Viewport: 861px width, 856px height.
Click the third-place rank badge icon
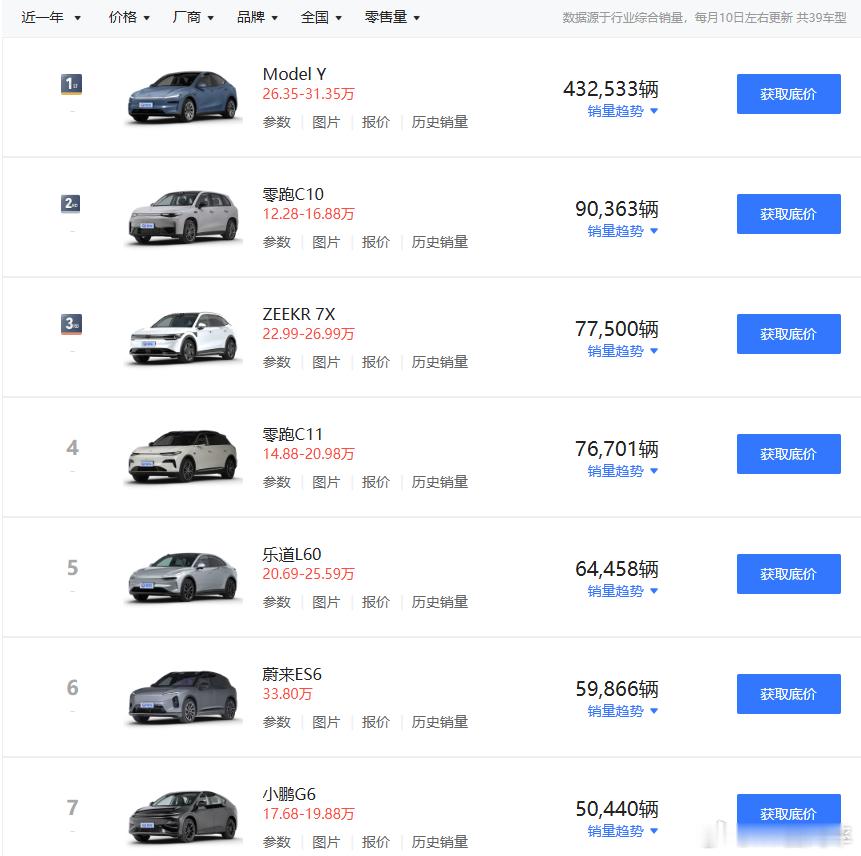tap(71, 324)
